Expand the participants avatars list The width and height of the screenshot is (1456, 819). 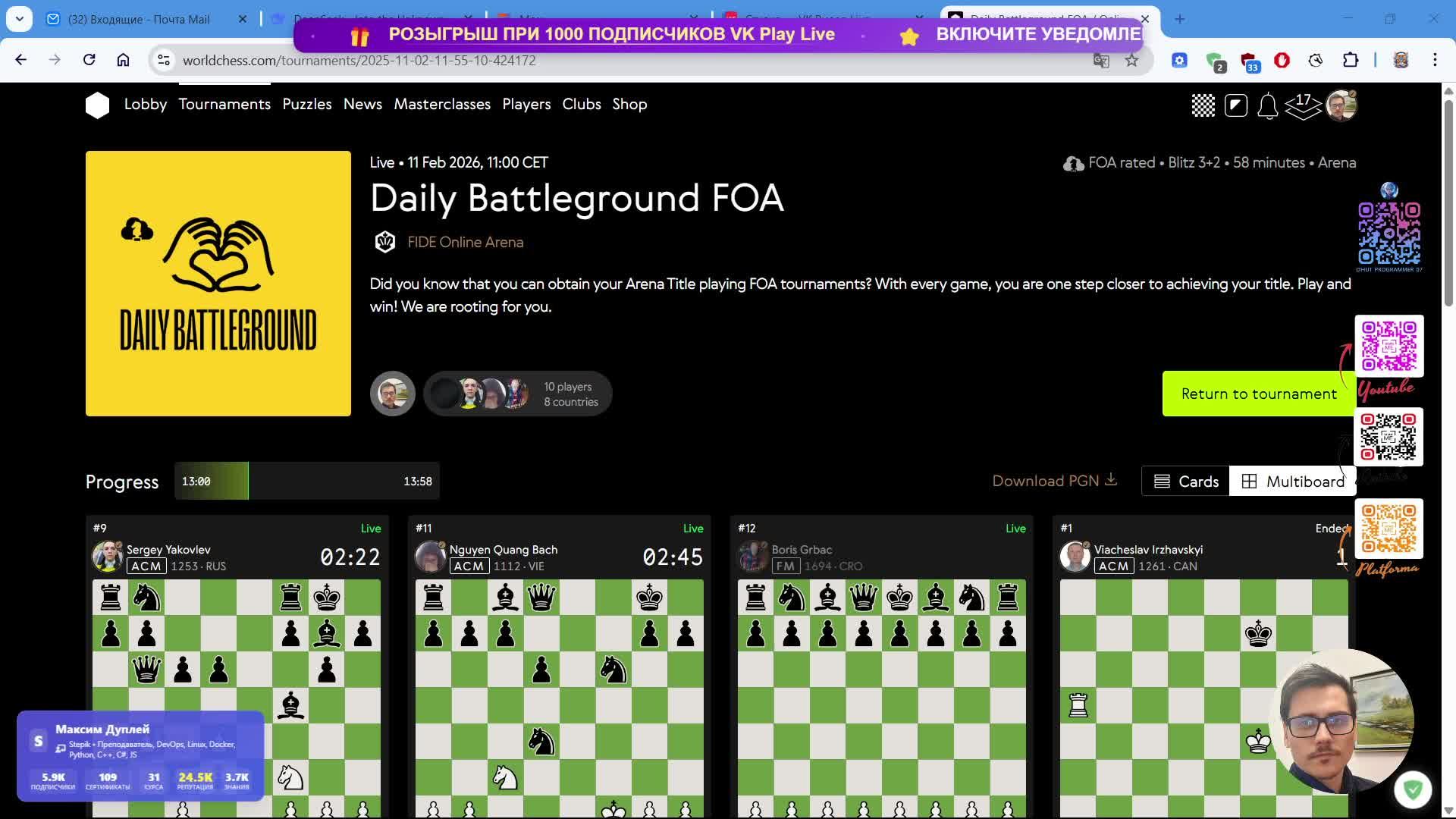(x=517, y=394)
